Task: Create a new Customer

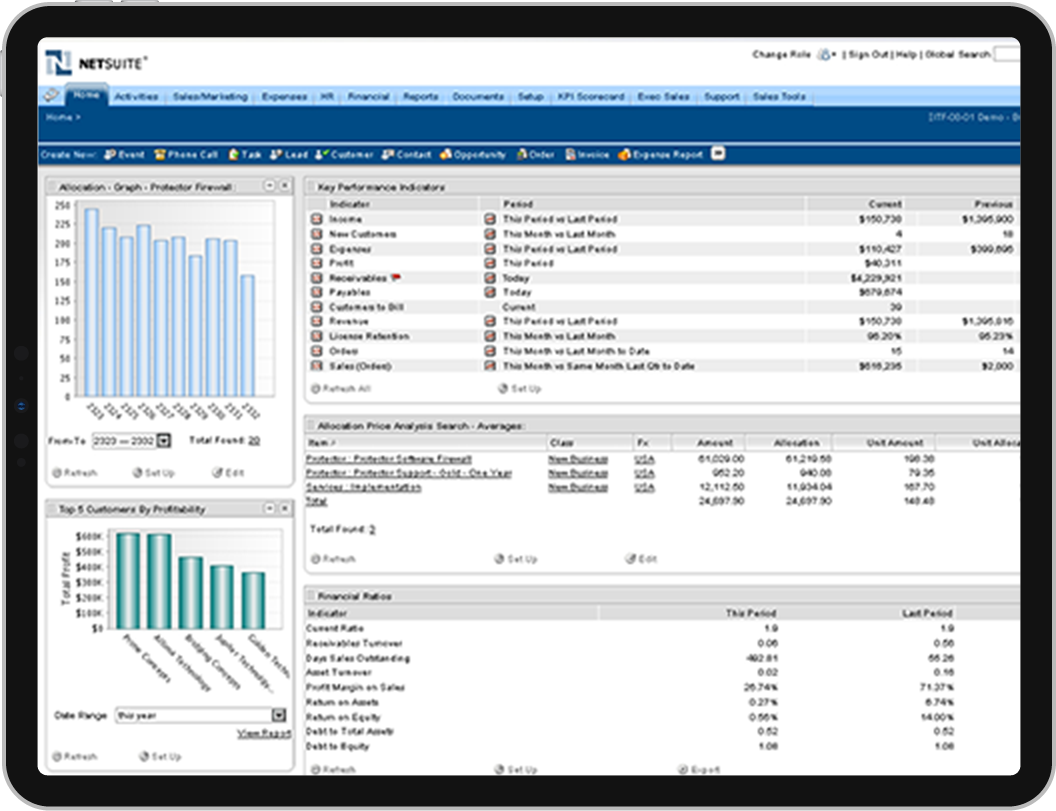Action: coord(344,154)
